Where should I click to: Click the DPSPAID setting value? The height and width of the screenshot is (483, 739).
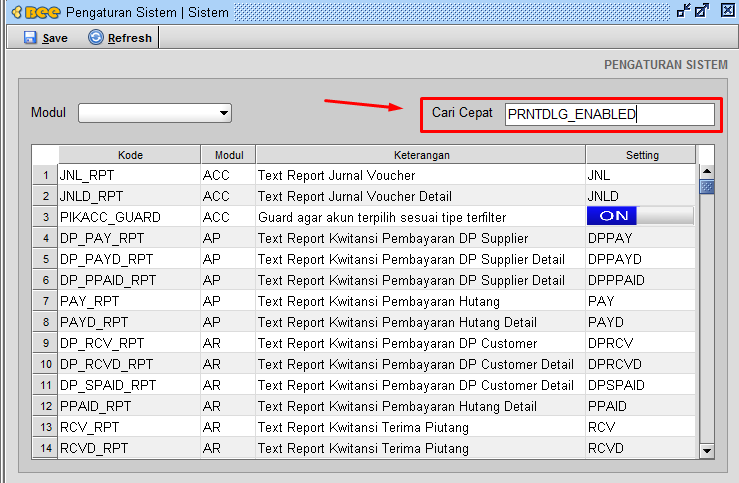(x=640, y=385)
